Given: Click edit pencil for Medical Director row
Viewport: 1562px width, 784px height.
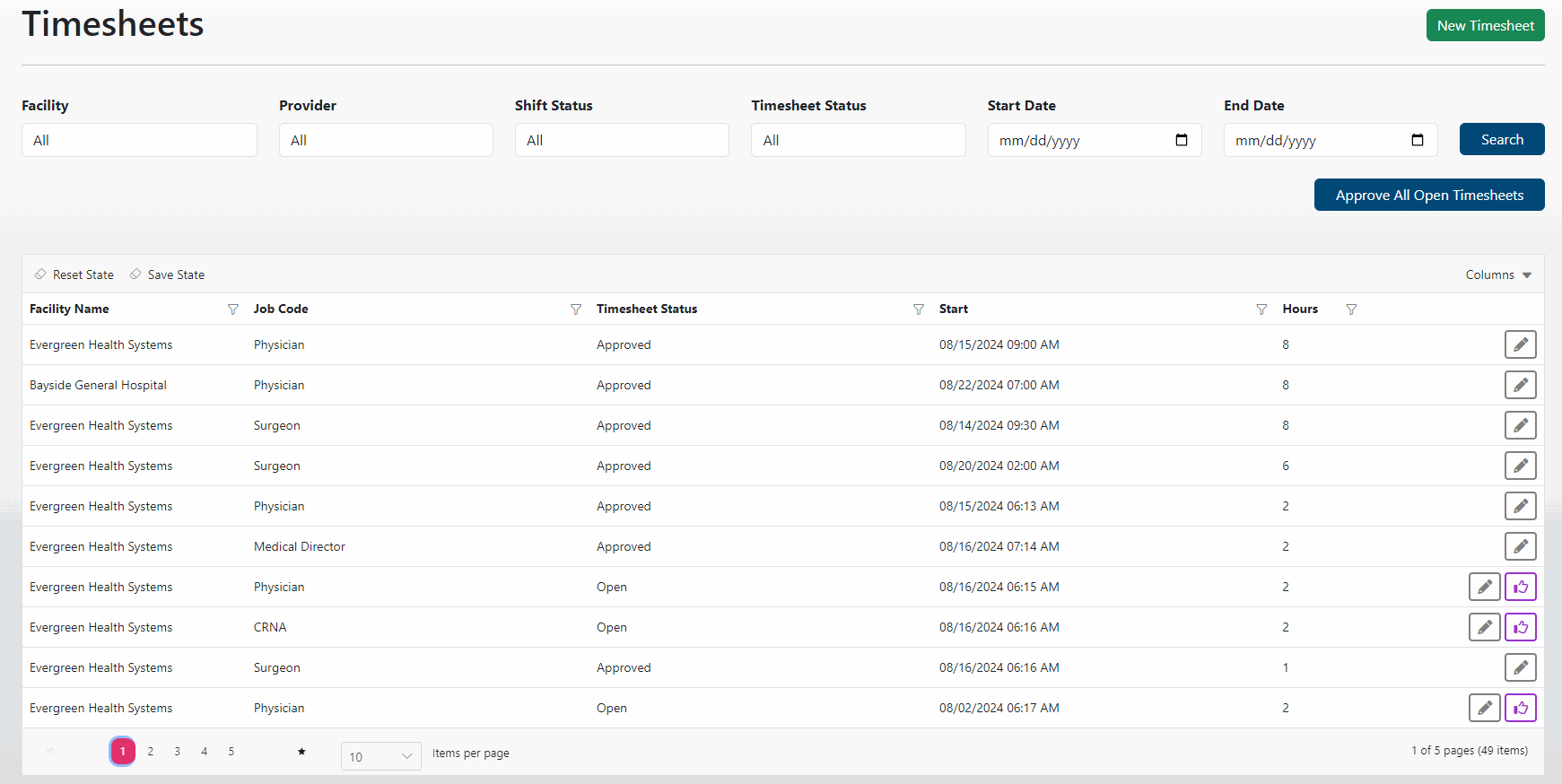Looking at the screenshot, I should pos(1520,546).
